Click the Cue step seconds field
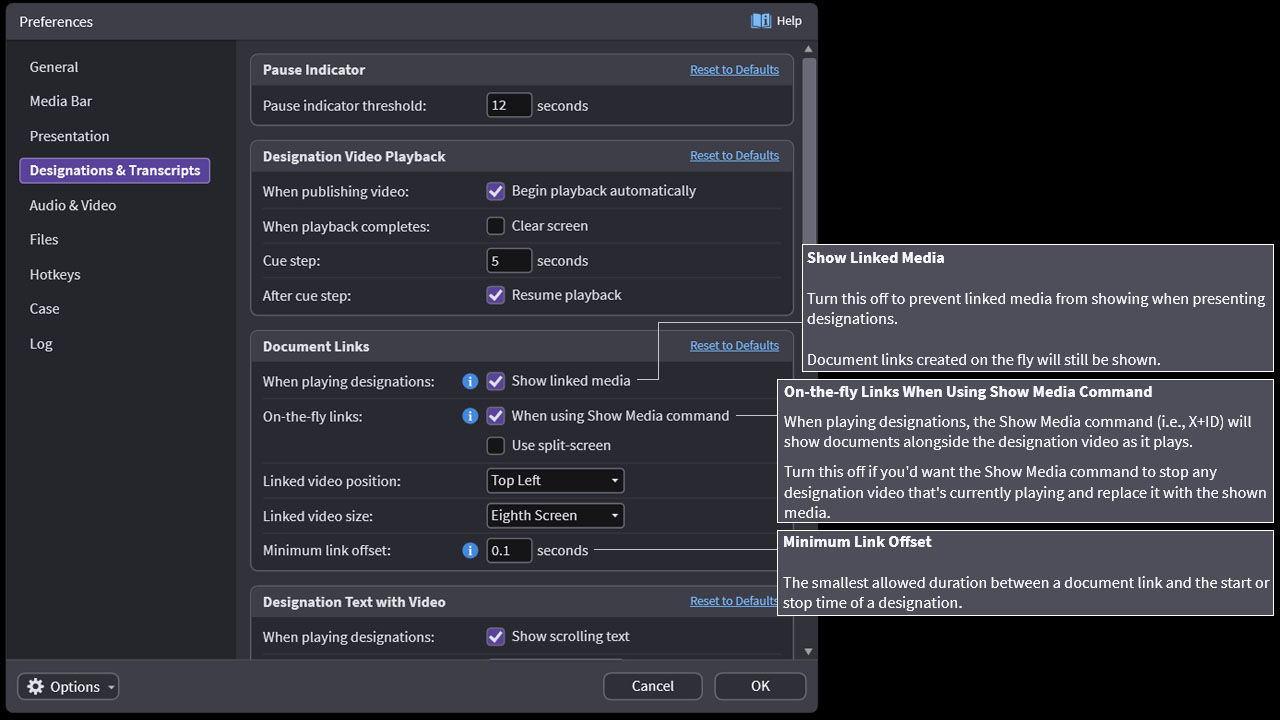The height and width of the screenshot is (720, 1280). [x=509, y=261]
